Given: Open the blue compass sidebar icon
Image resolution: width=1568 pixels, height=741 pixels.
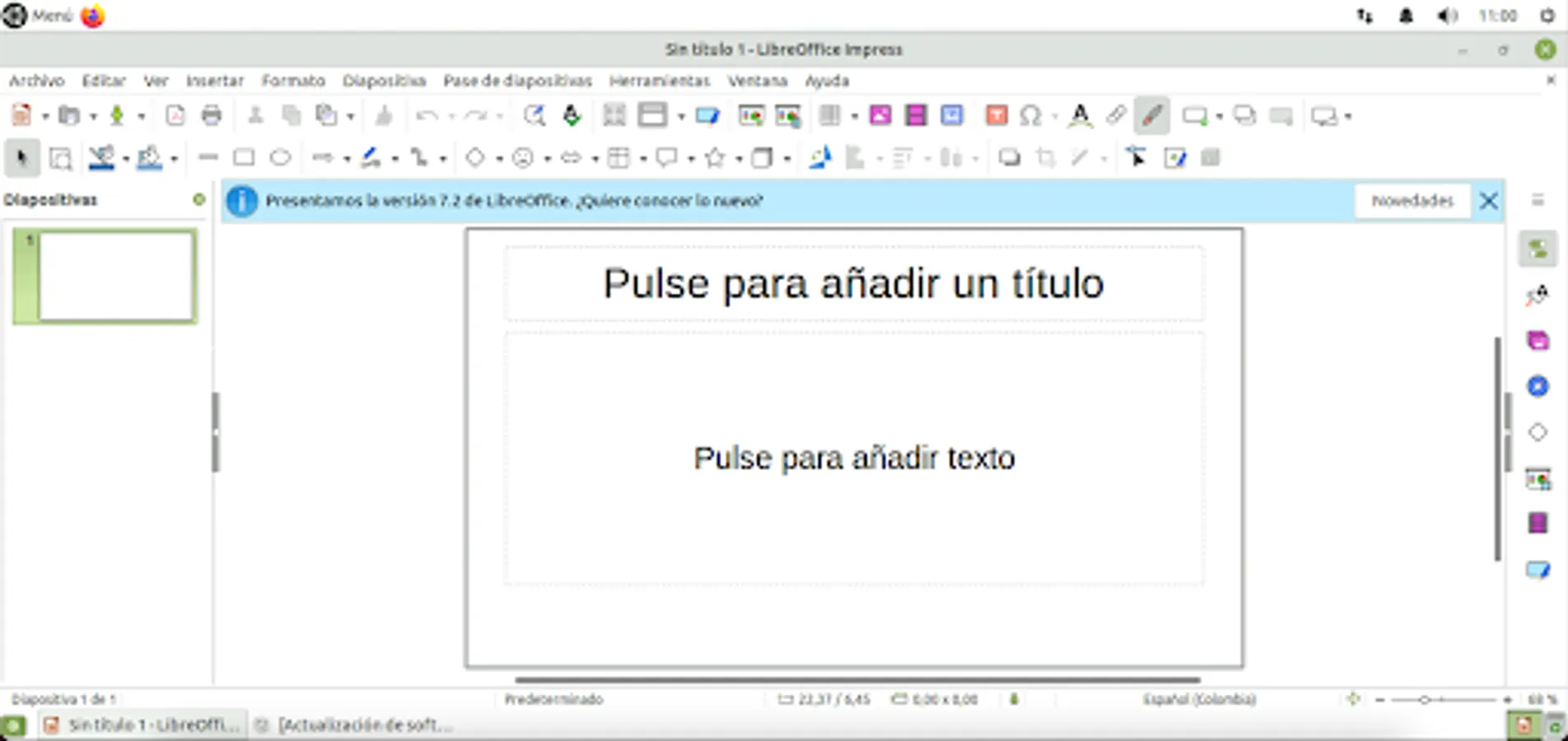Looking at the screenshot, I should coord(1538,386).
